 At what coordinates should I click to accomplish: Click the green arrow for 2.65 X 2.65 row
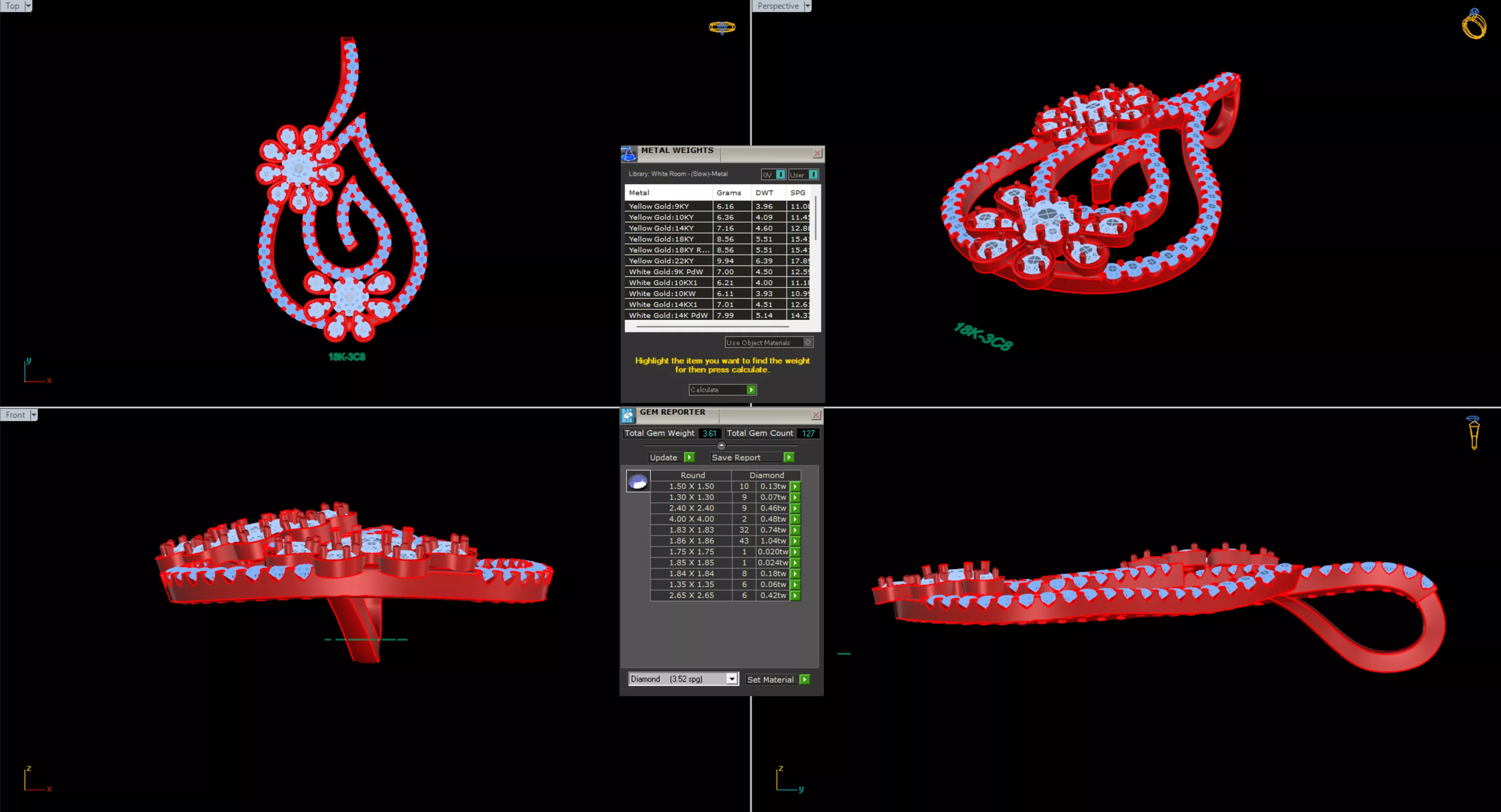pos(795,595)
